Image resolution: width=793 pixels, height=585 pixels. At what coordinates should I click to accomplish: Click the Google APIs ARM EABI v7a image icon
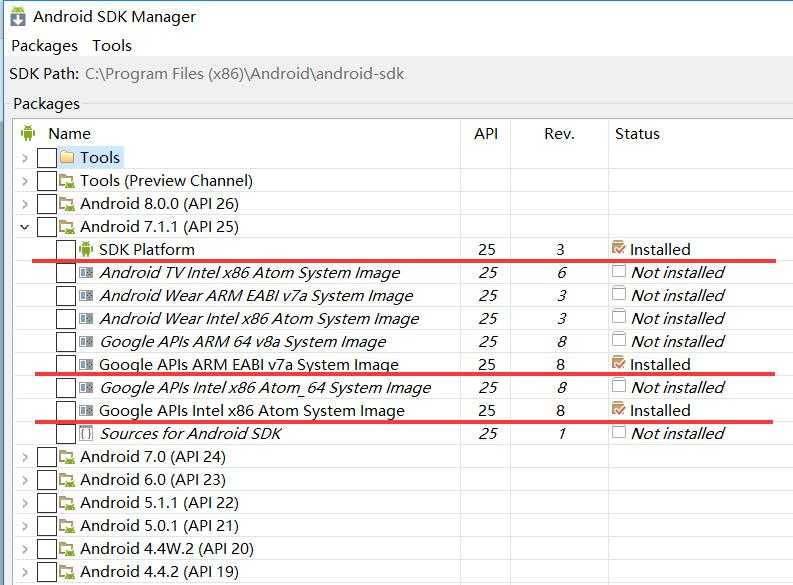point(86,365)
